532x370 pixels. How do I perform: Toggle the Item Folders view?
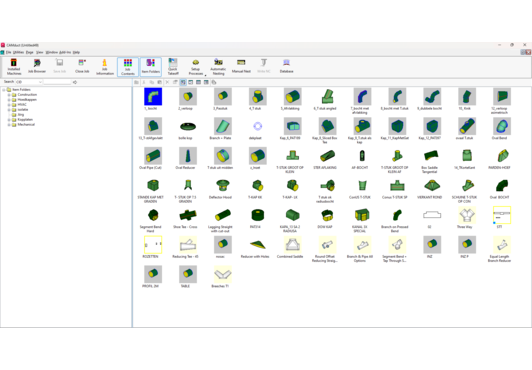[151, 66]
